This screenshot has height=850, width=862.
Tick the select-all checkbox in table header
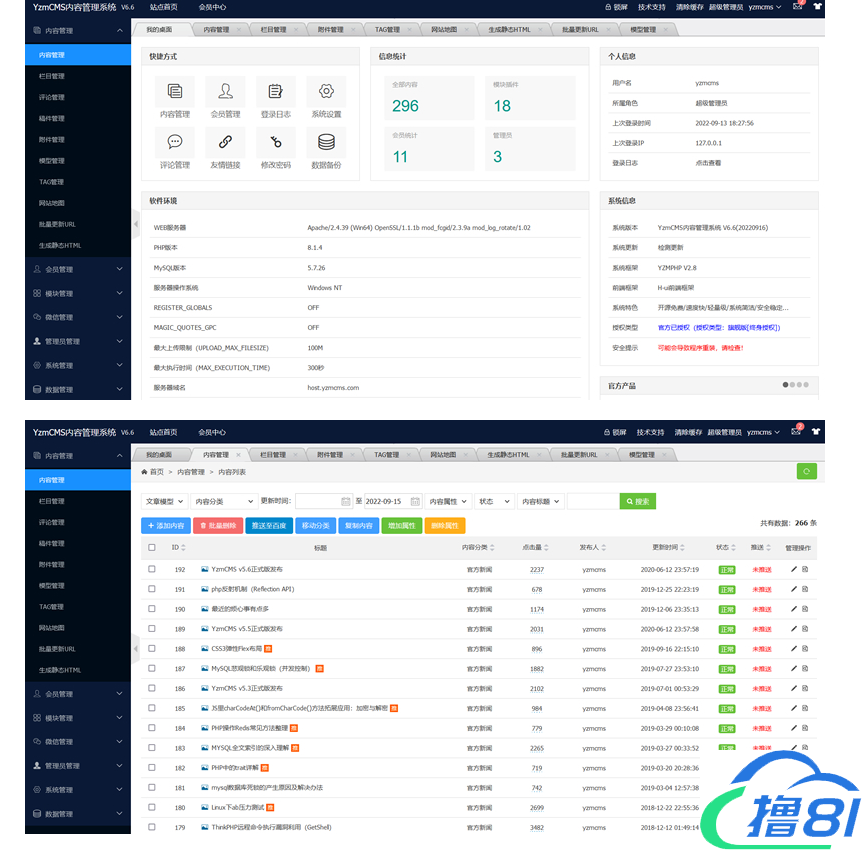coord(152,548)
